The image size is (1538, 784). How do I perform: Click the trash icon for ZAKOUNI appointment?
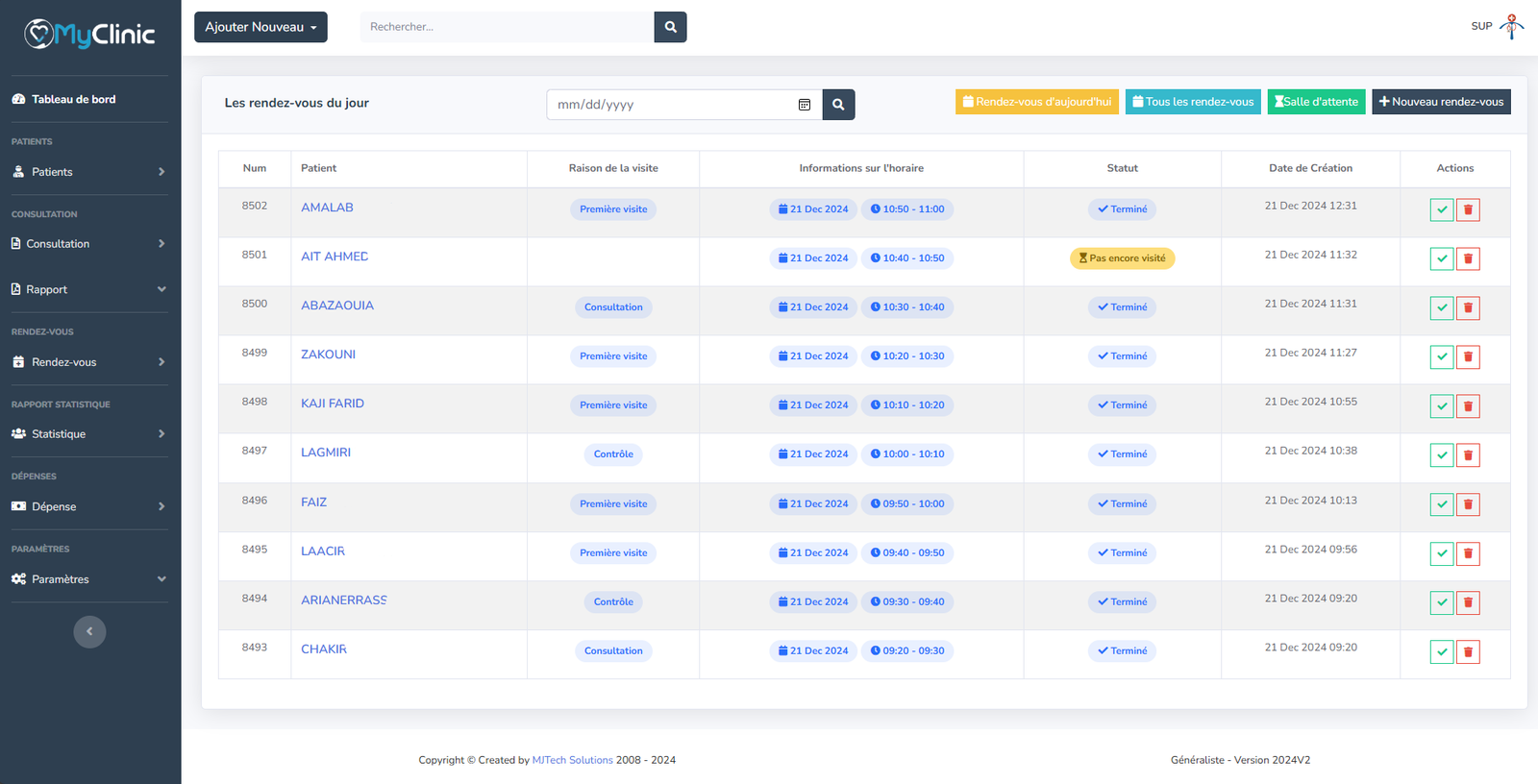point(1468,357)
